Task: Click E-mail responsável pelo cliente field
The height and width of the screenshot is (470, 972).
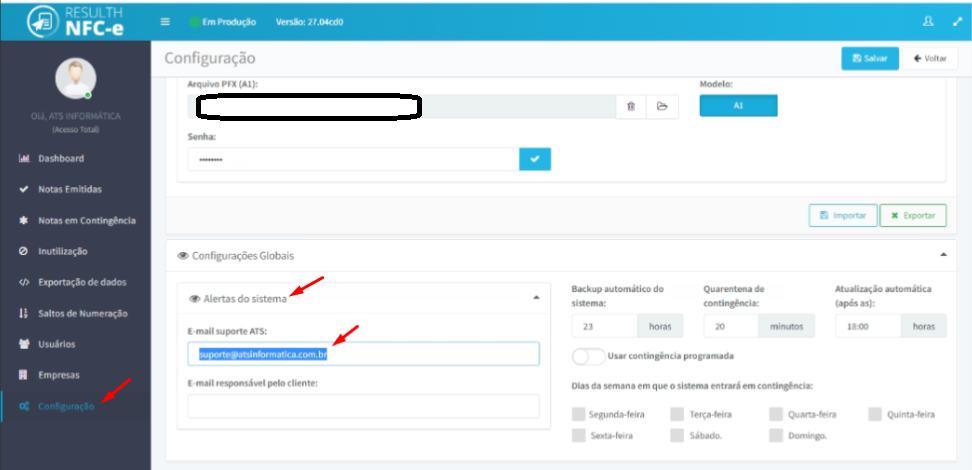Action: 363,407
